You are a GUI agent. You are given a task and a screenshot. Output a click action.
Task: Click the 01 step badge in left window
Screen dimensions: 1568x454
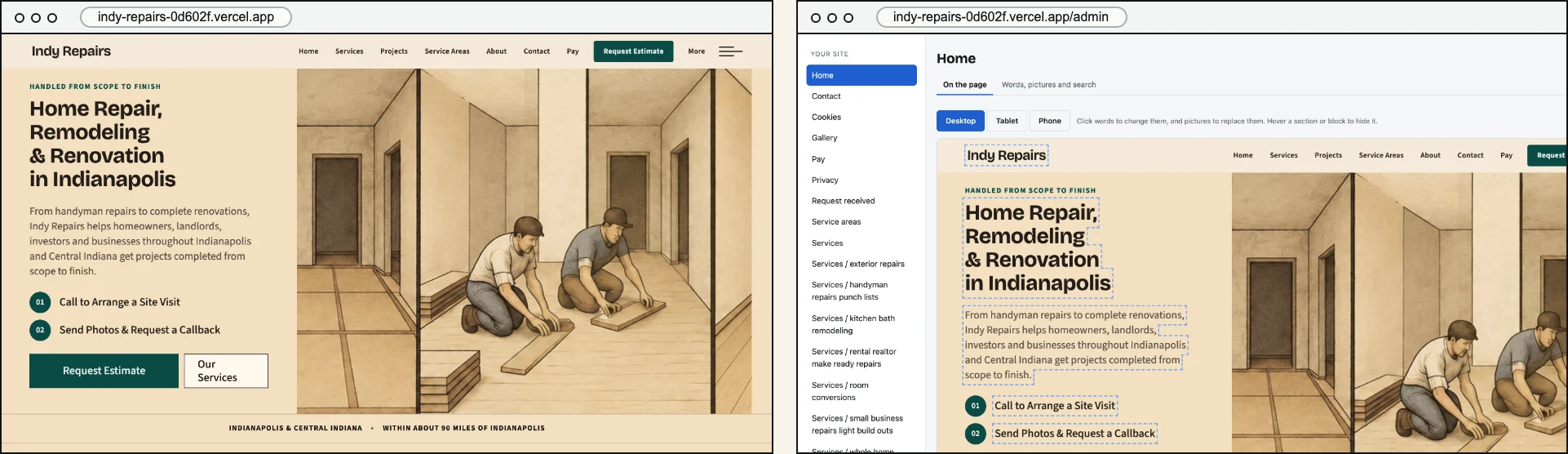(x=40, y=302)
